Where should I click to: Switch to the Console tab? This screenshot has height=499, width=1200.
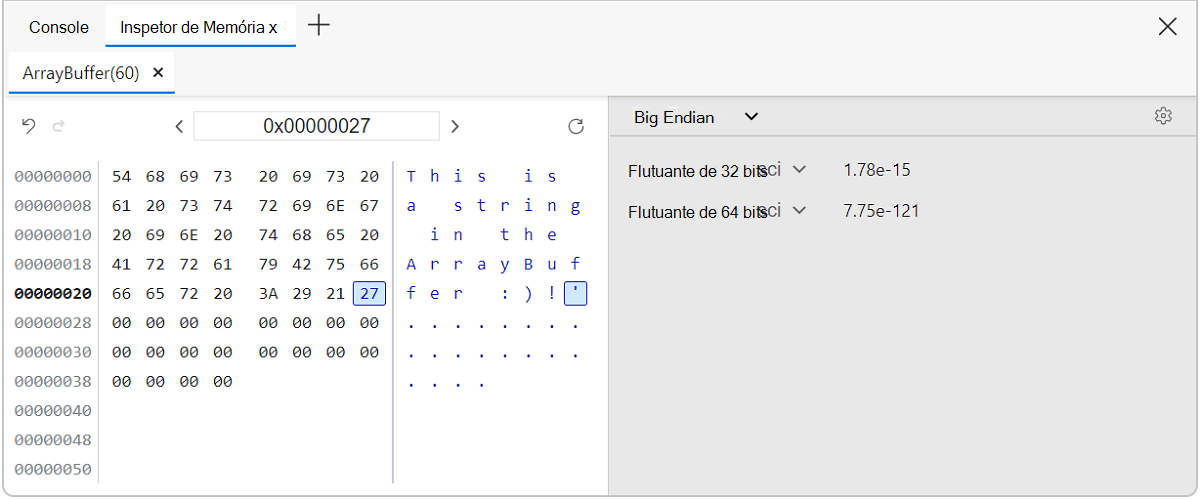coord(58,27)
